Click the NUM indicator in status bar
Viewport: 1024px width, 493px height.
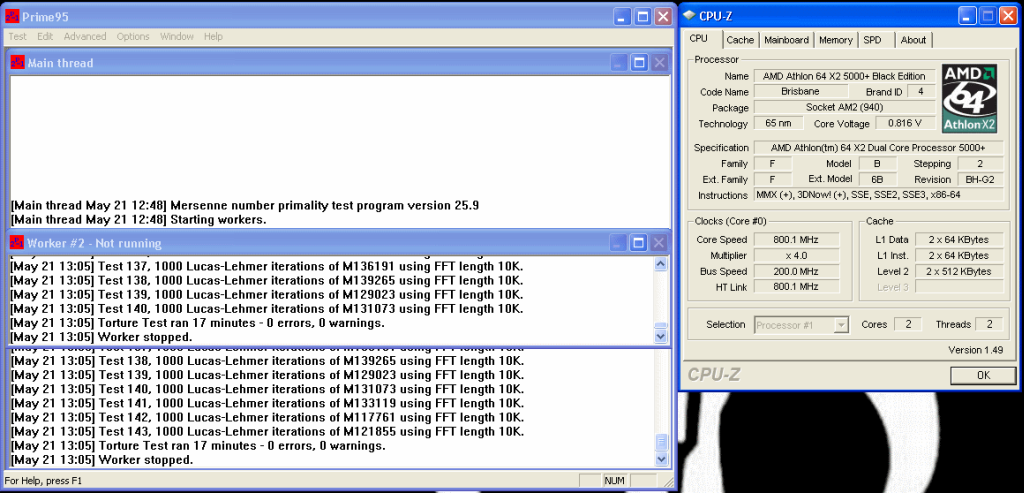[615, 481]
